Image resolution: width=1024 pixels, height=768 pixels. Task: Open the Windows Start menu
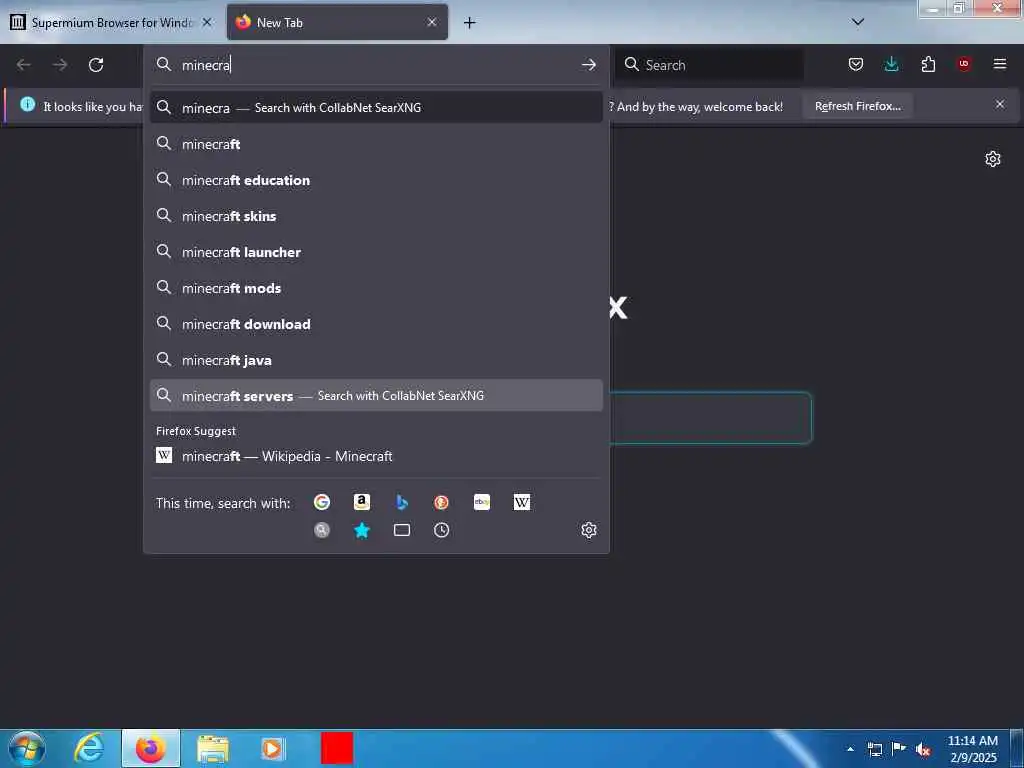point(27,748)
